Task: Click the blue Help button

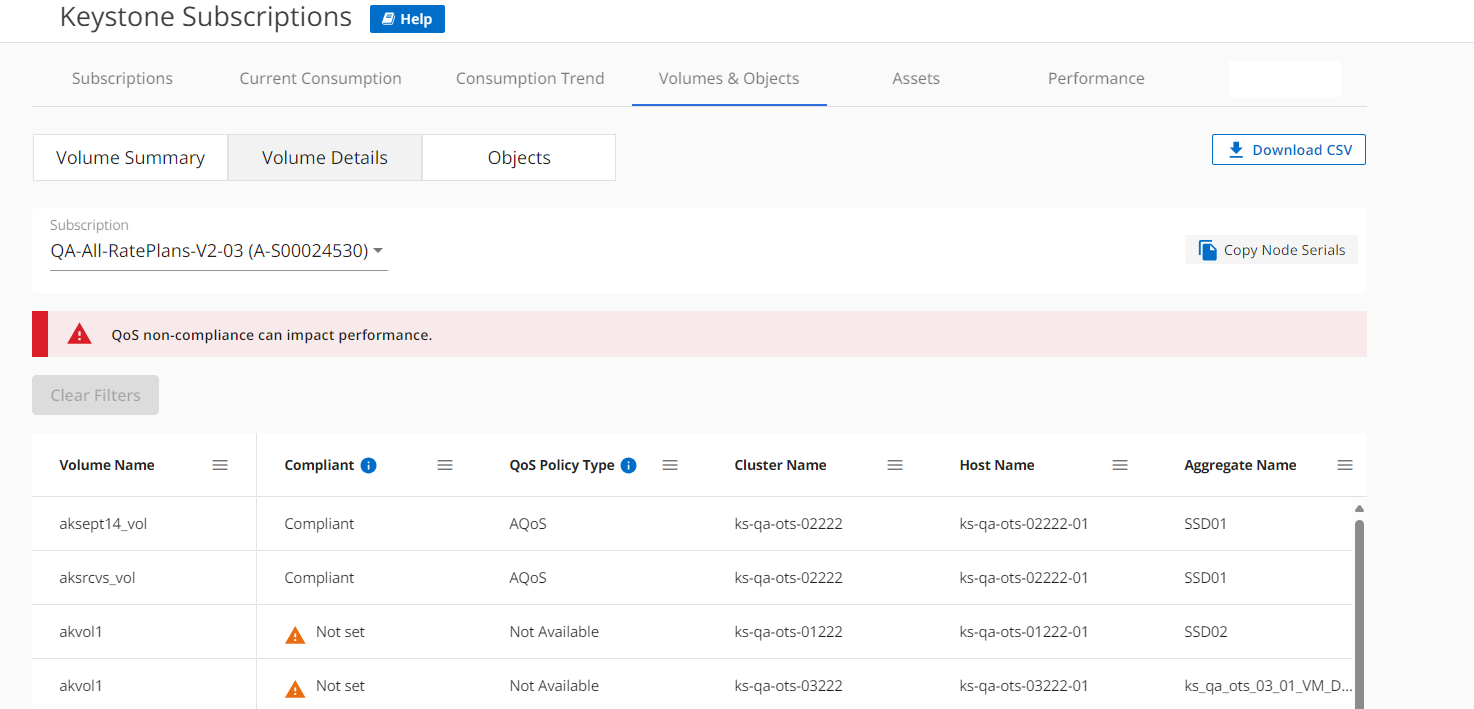Action: 407,19
